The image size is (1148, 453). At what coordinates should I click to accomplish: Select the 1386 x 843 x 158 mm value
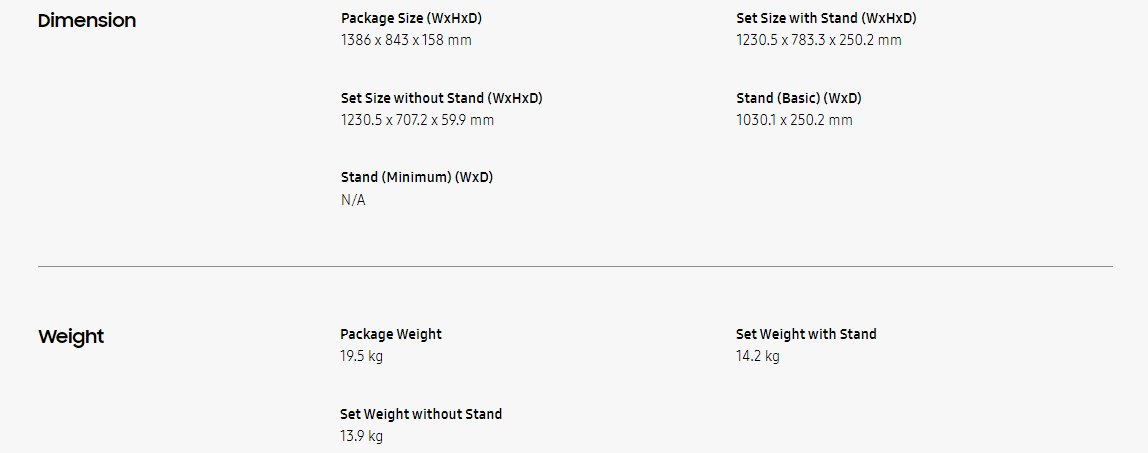pos(406,40)
